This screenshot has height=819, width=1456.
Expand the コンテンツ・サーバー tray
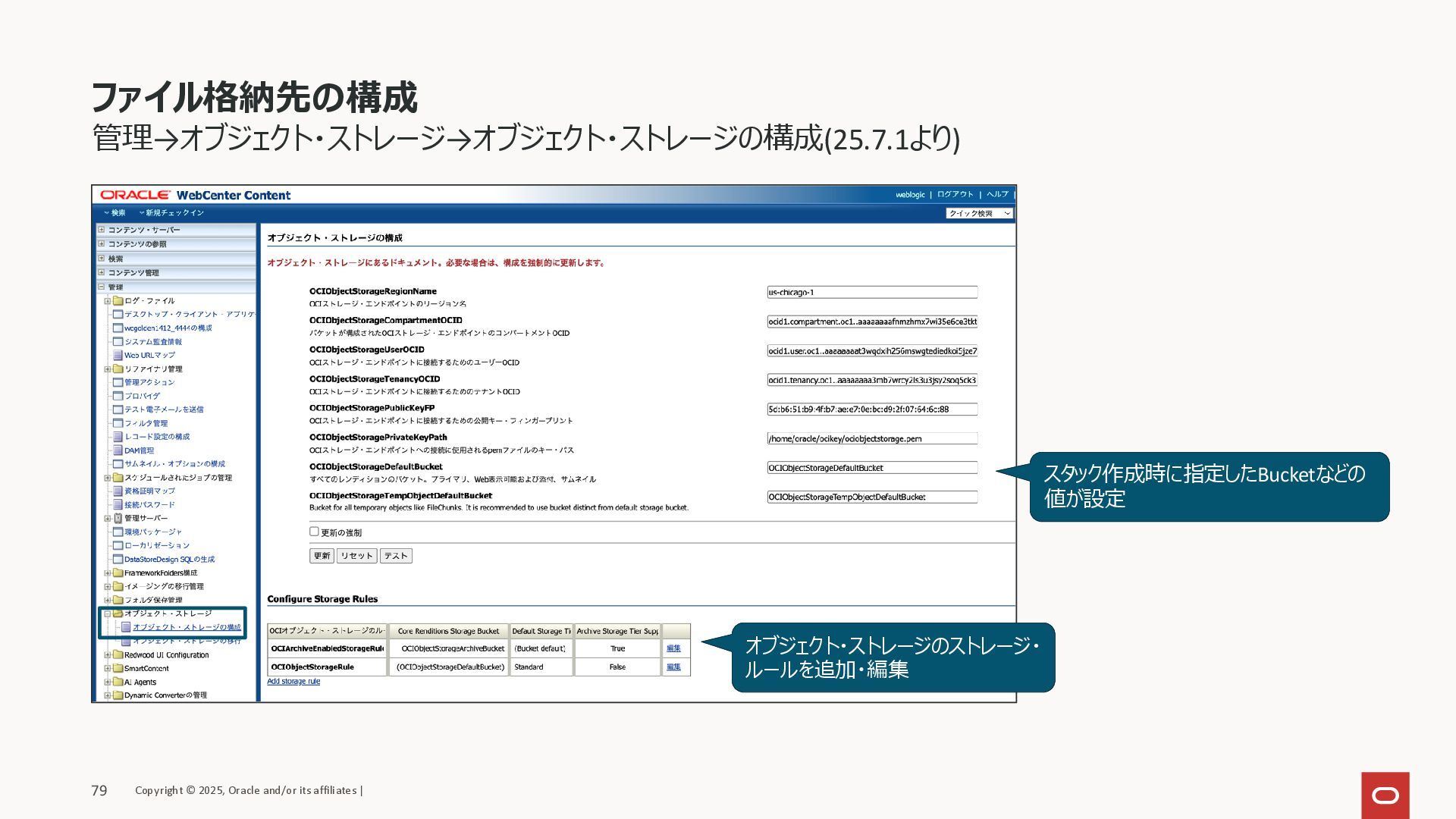[101, 230]
